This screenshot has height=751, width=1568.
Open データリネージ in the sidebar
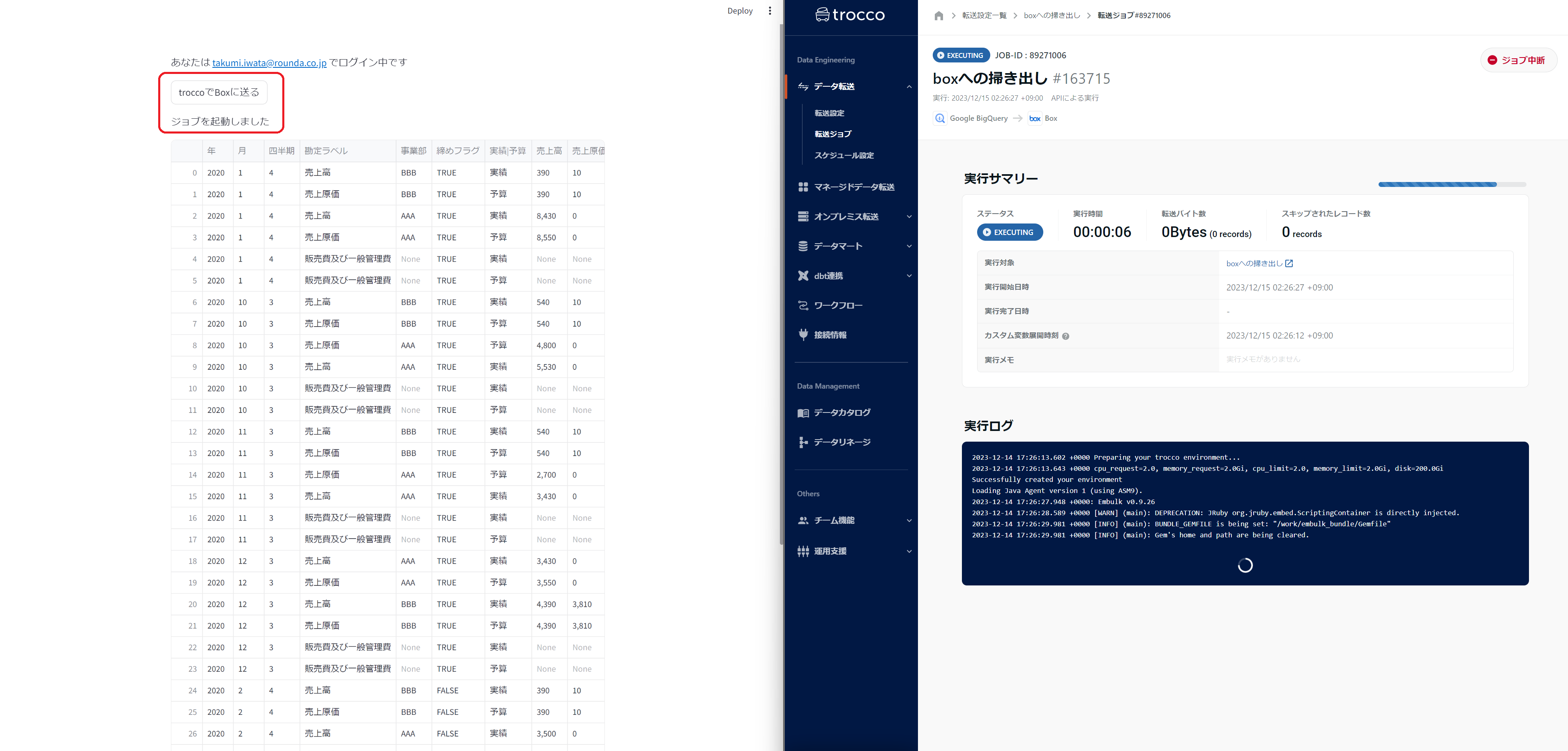(x=841, y=442)
